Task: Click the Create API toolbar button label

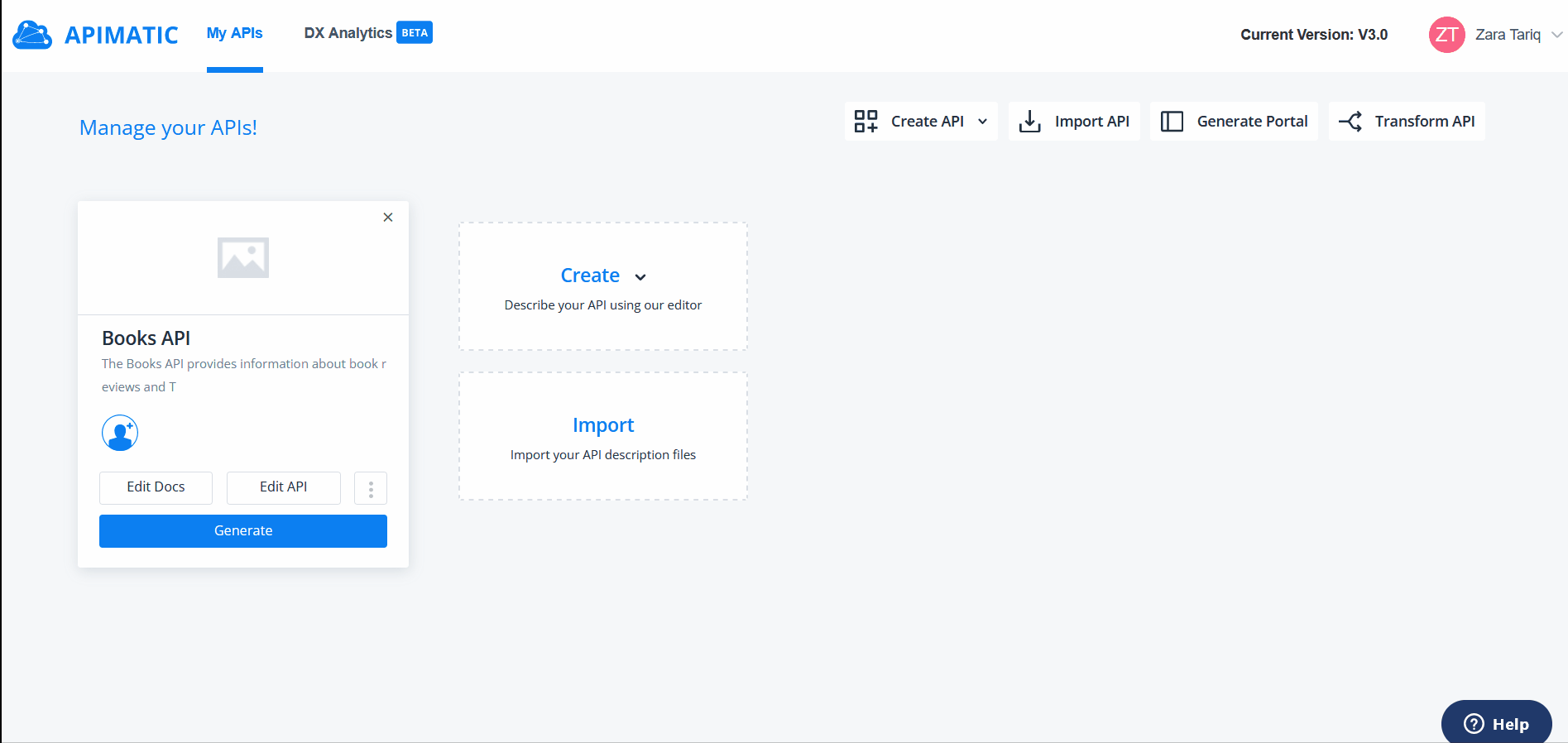Action: [x=928, y=122]
